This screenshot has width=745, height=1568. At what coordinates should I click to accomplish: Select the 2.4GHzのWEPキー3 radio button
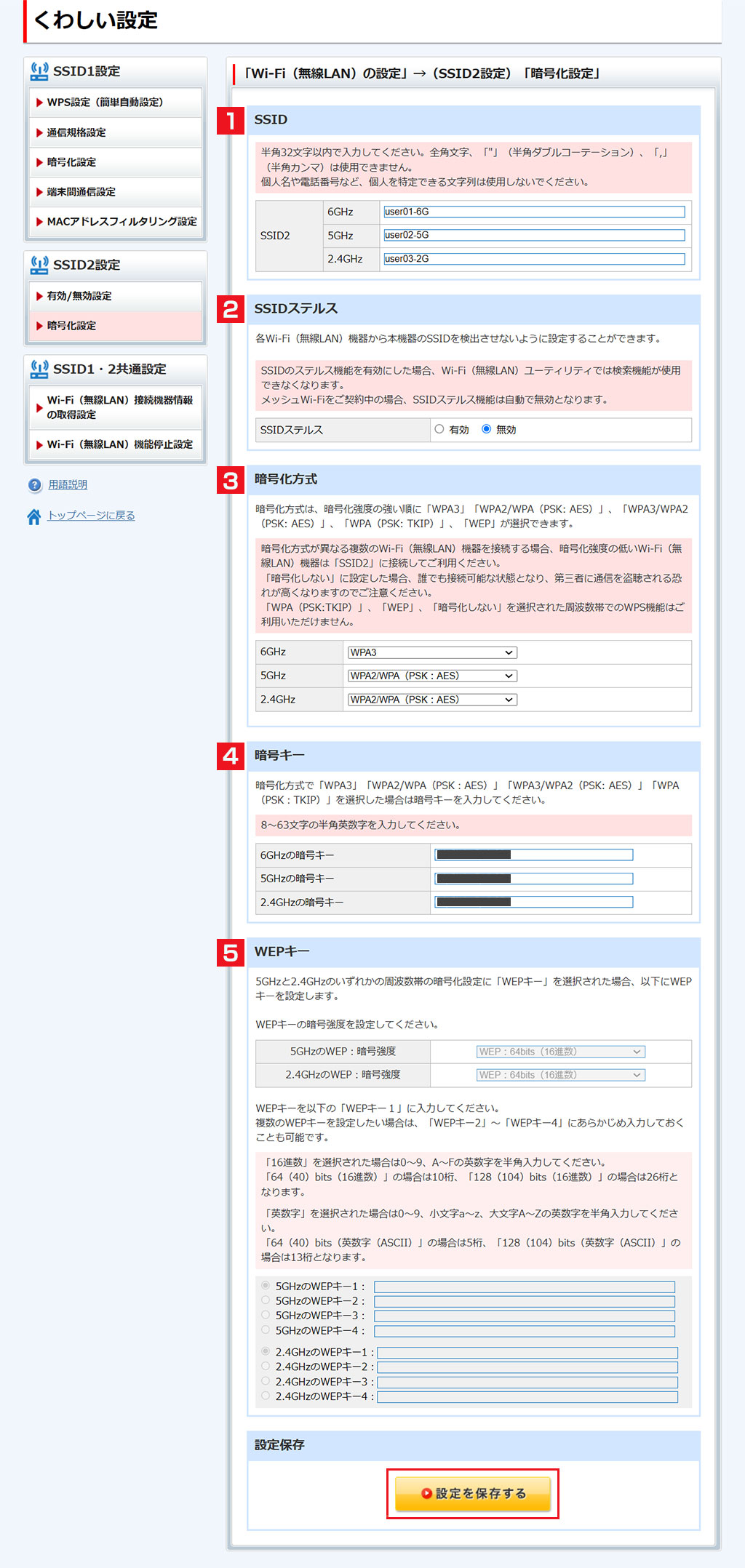point(266,1381)
